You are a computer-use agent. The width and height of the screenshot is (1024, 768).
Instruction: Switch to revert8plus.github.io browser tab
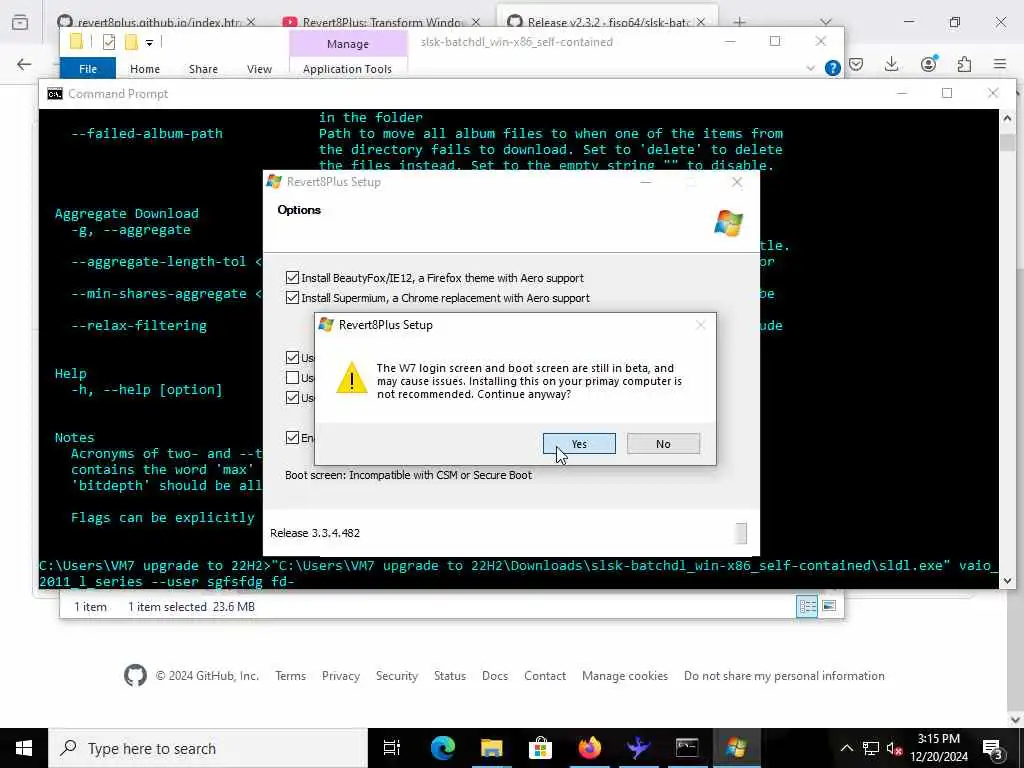pyautogui.click(x=156, y=22)
